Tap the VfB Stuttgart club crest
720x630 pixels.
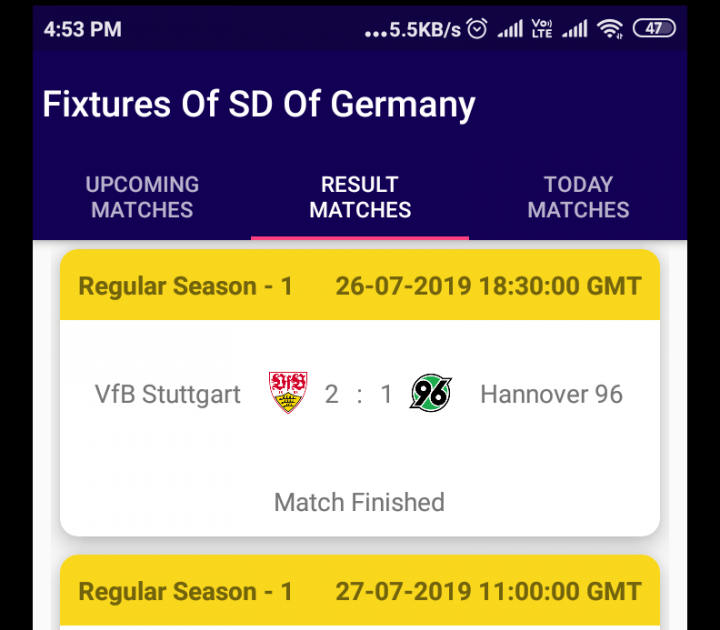click(288, 393)
